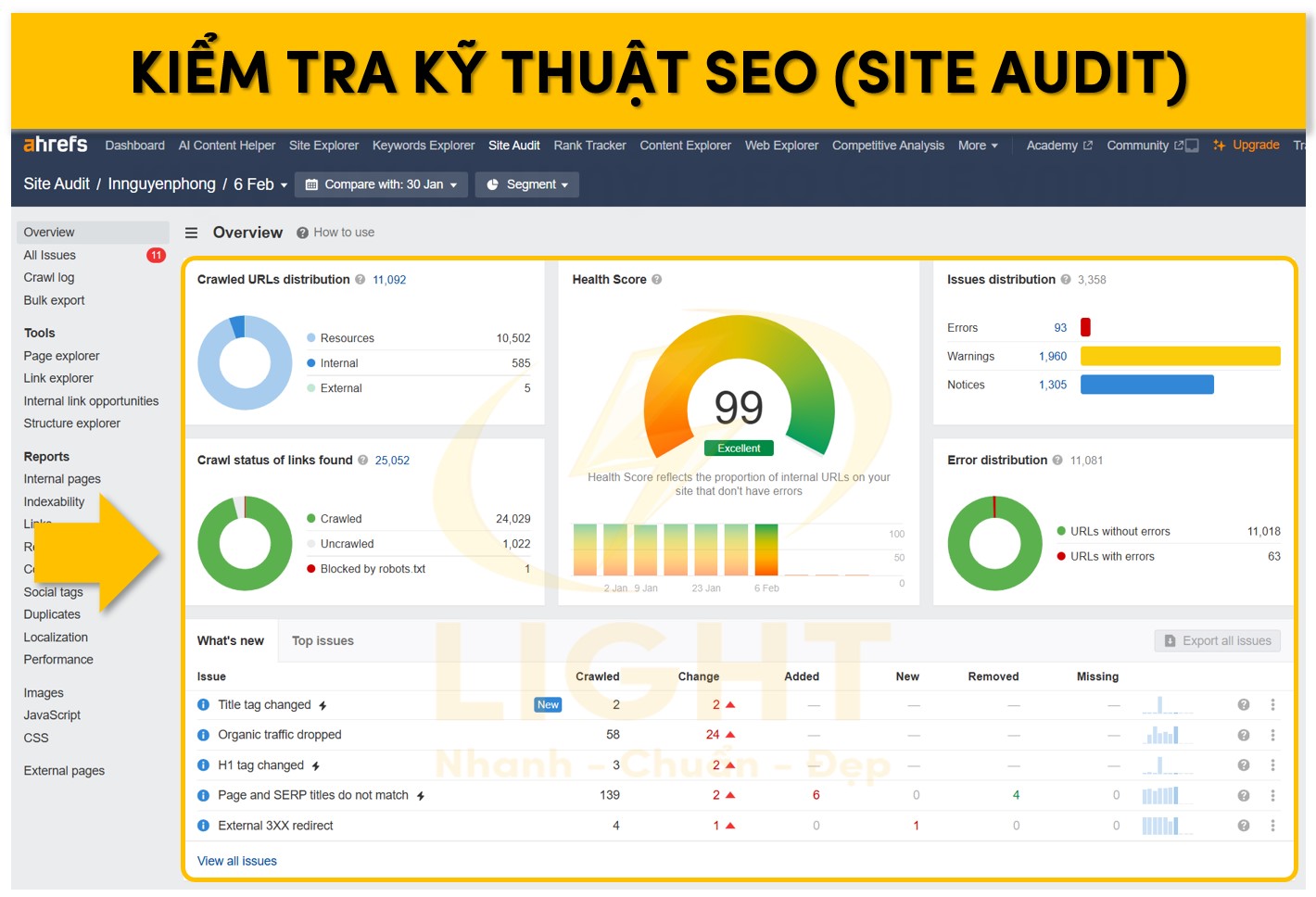Click the Health Score gauge showing 99
The height and width of the screenshot is (897, 1316).
point(739,388)
